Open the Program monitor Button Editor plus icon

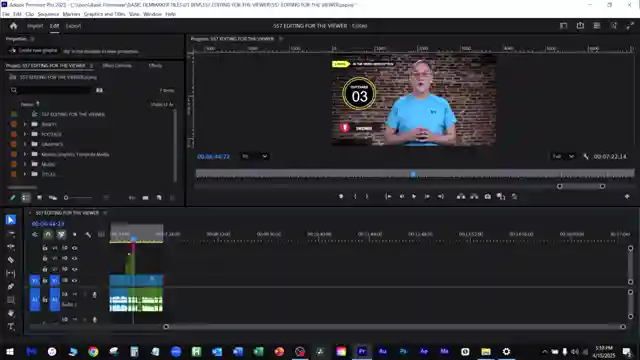[627, 197]
